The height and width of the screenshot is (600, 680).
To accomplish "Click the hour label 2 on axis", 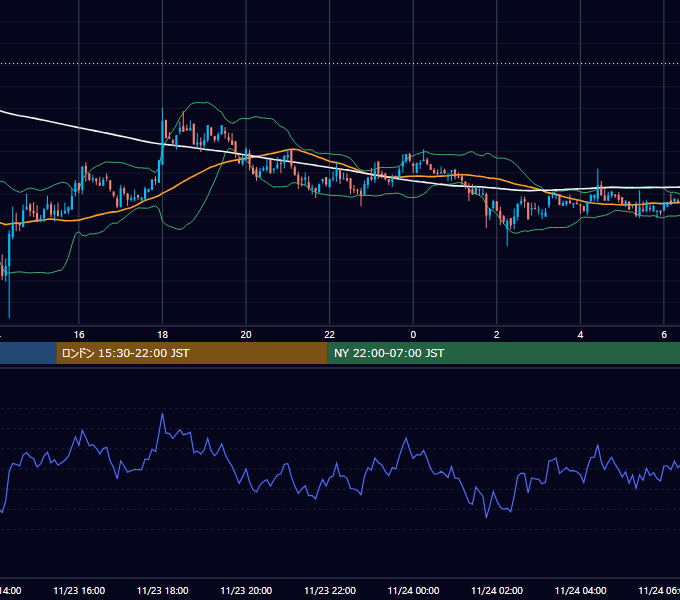I will pos(497,335).
